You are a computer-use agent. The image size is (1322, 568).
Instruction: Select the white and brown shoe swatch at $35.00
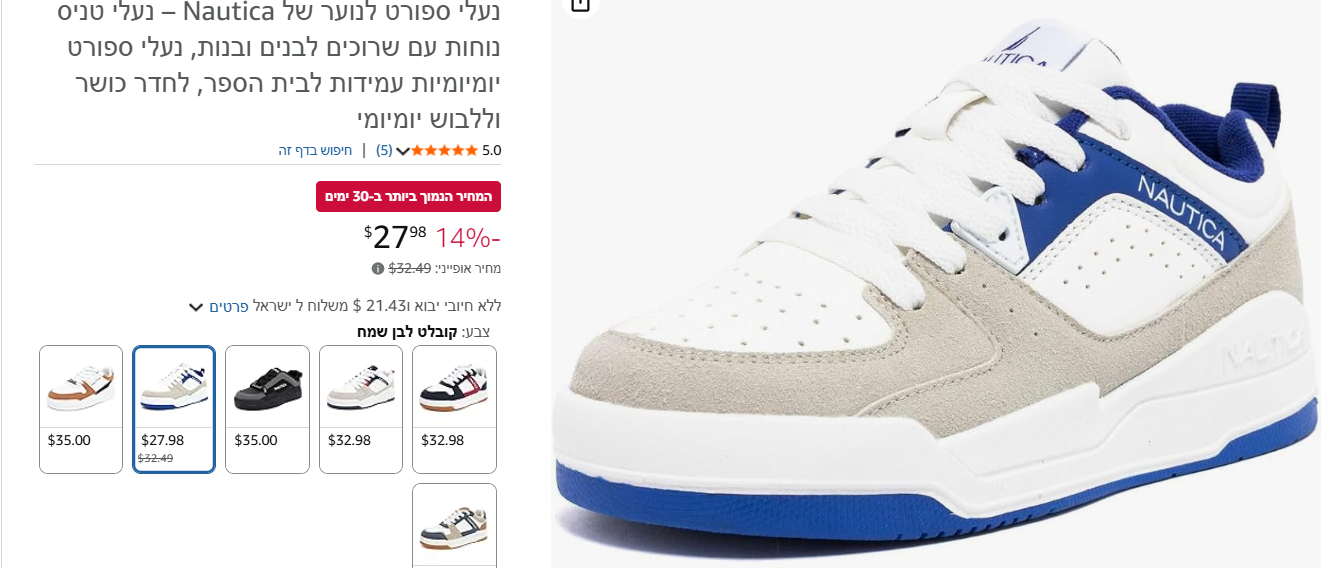point(81,409)
